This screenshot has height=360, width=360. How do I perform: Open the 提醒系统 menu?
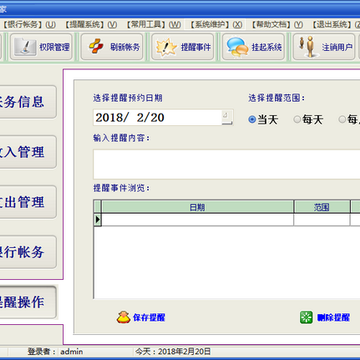[x=90, y=25]
